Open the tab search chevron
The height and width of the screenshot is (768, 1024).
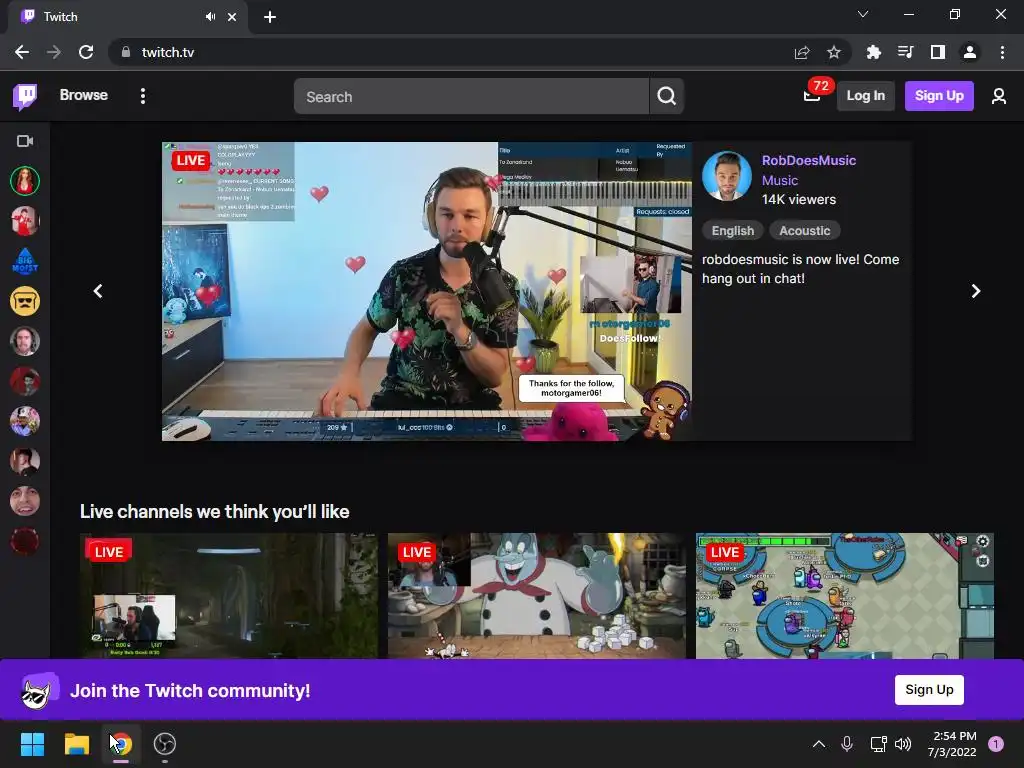point(863,14)
